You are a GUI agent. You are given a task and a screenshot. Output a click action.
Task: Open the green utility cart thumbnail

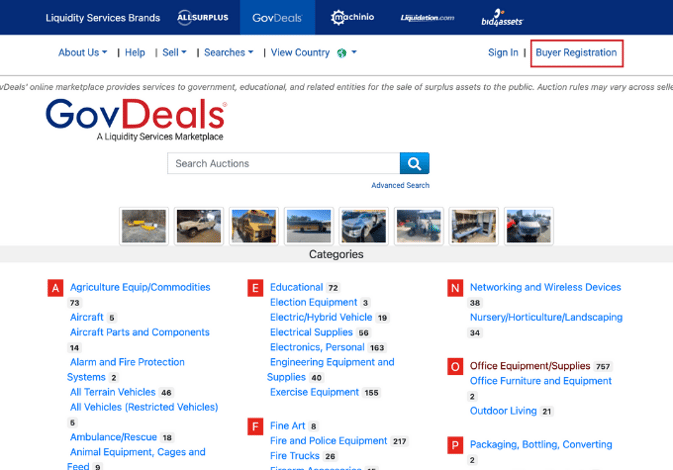coord(418,226)
